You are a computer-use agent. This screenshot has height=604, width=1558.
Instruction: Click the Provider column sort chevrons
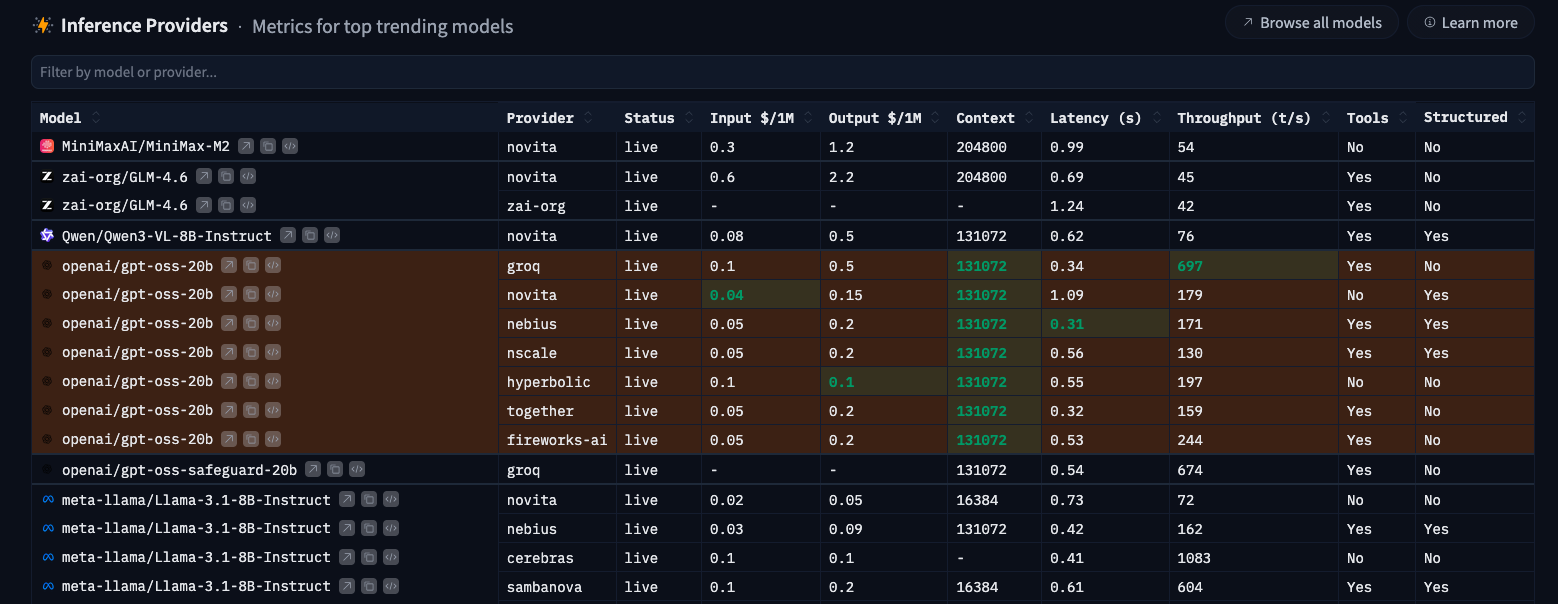[x=586, y=116]
